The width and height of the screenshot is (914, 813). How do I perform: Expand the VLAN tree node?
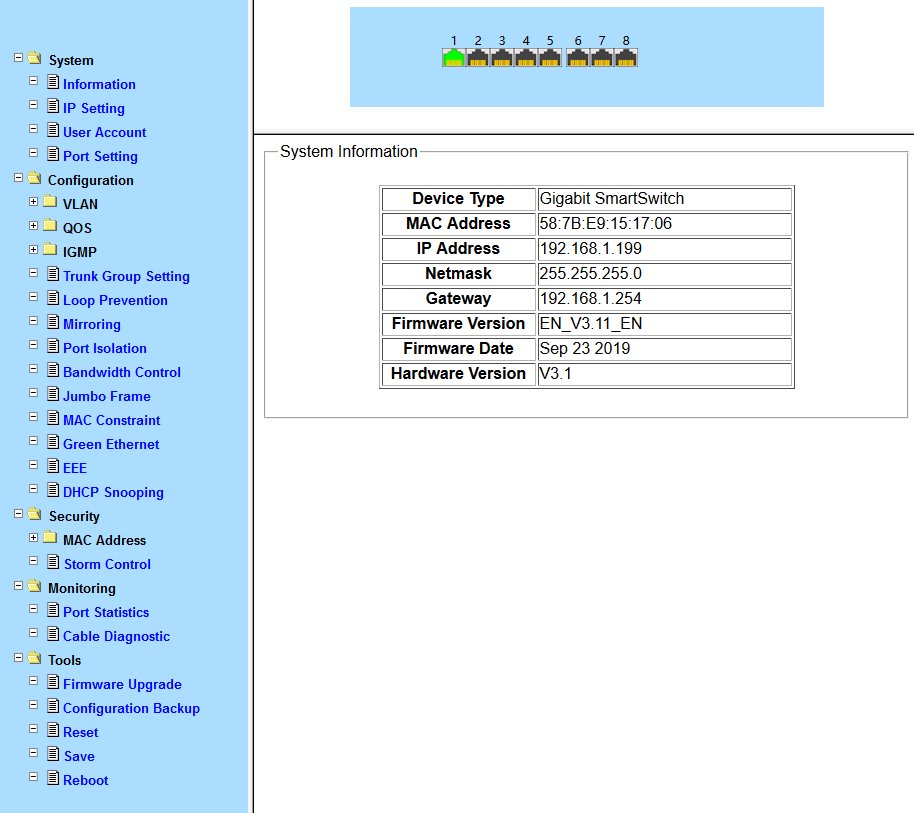pyautogui.click(x=34, y=203)
